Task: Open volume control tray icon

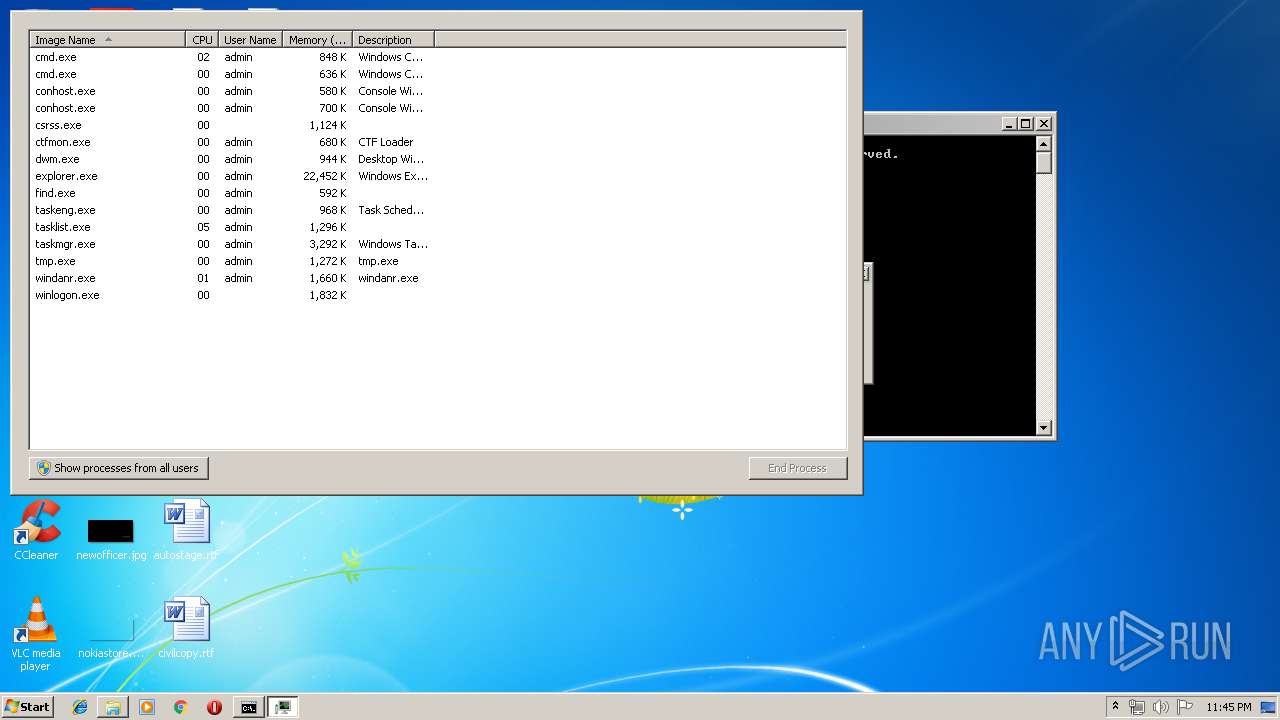Action: coord(1161,707)
